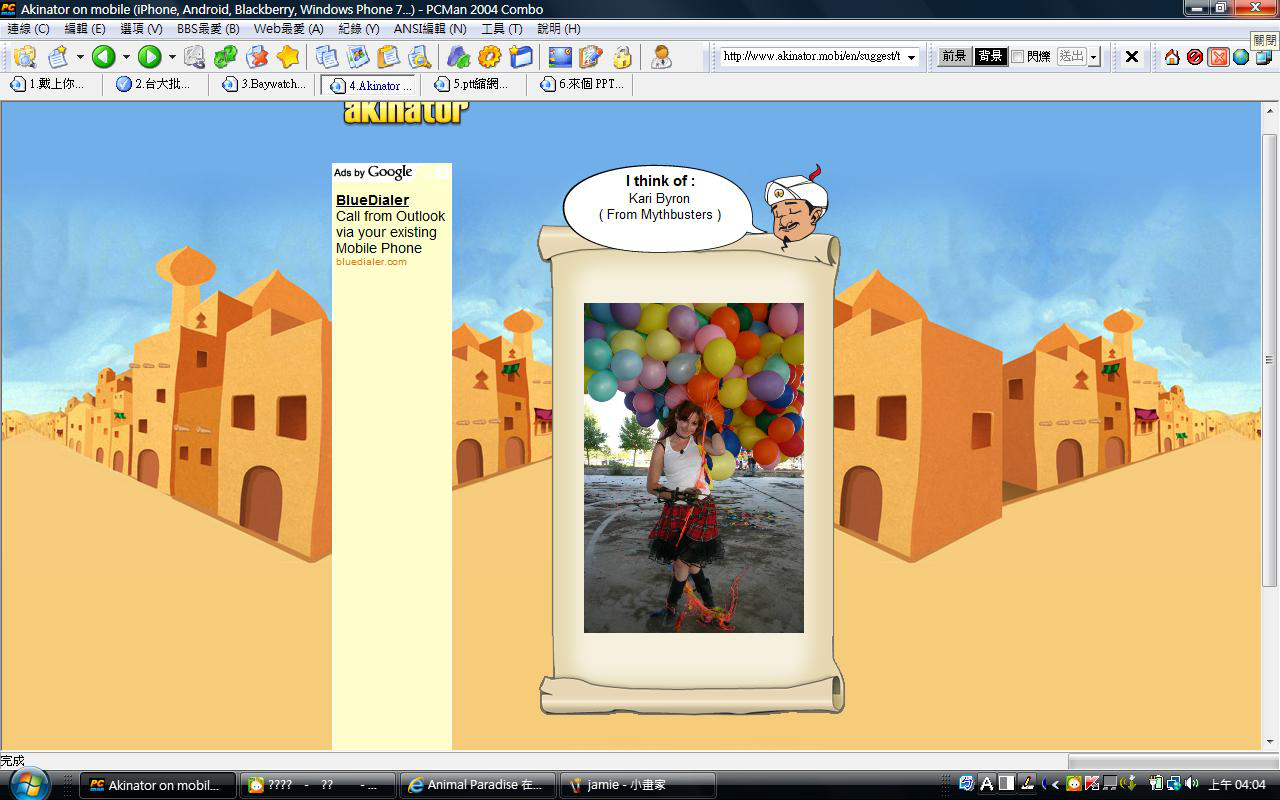
Task: Click the site list folder-search icon
Action: coord(25,56)
